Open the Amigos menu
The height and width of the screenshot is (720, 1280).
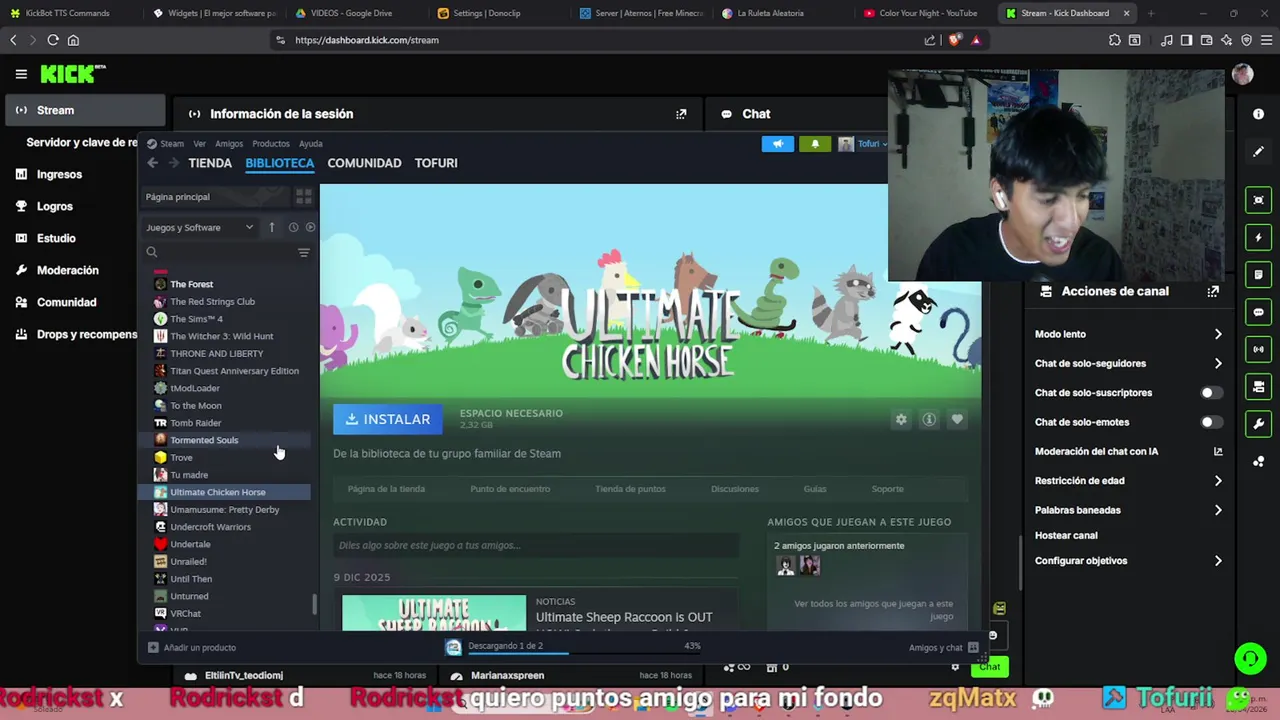229,144
